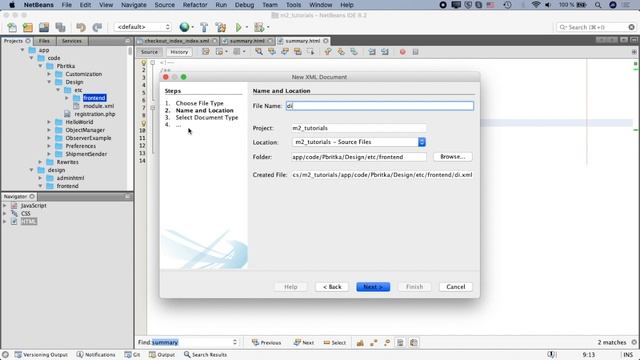This screenshot has width=640, height=360.
Task: Click the green Run Project icon
Action: pyautogui.click(x=239, y=27)
